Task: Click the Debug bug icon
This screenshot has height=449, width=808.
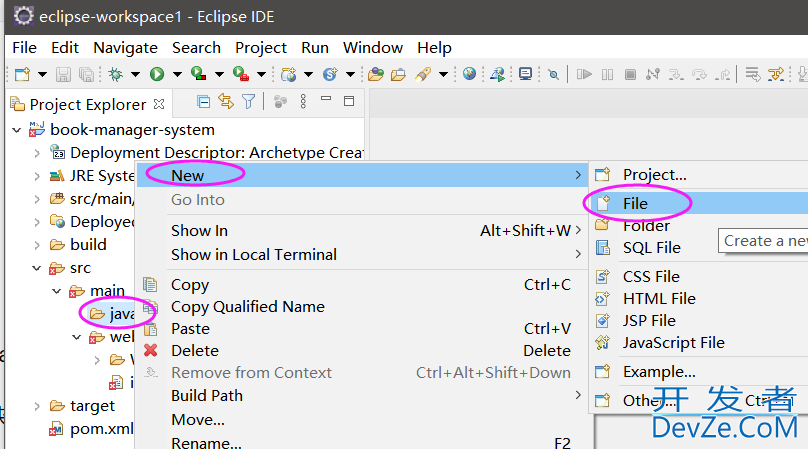Action: (115, 75)
